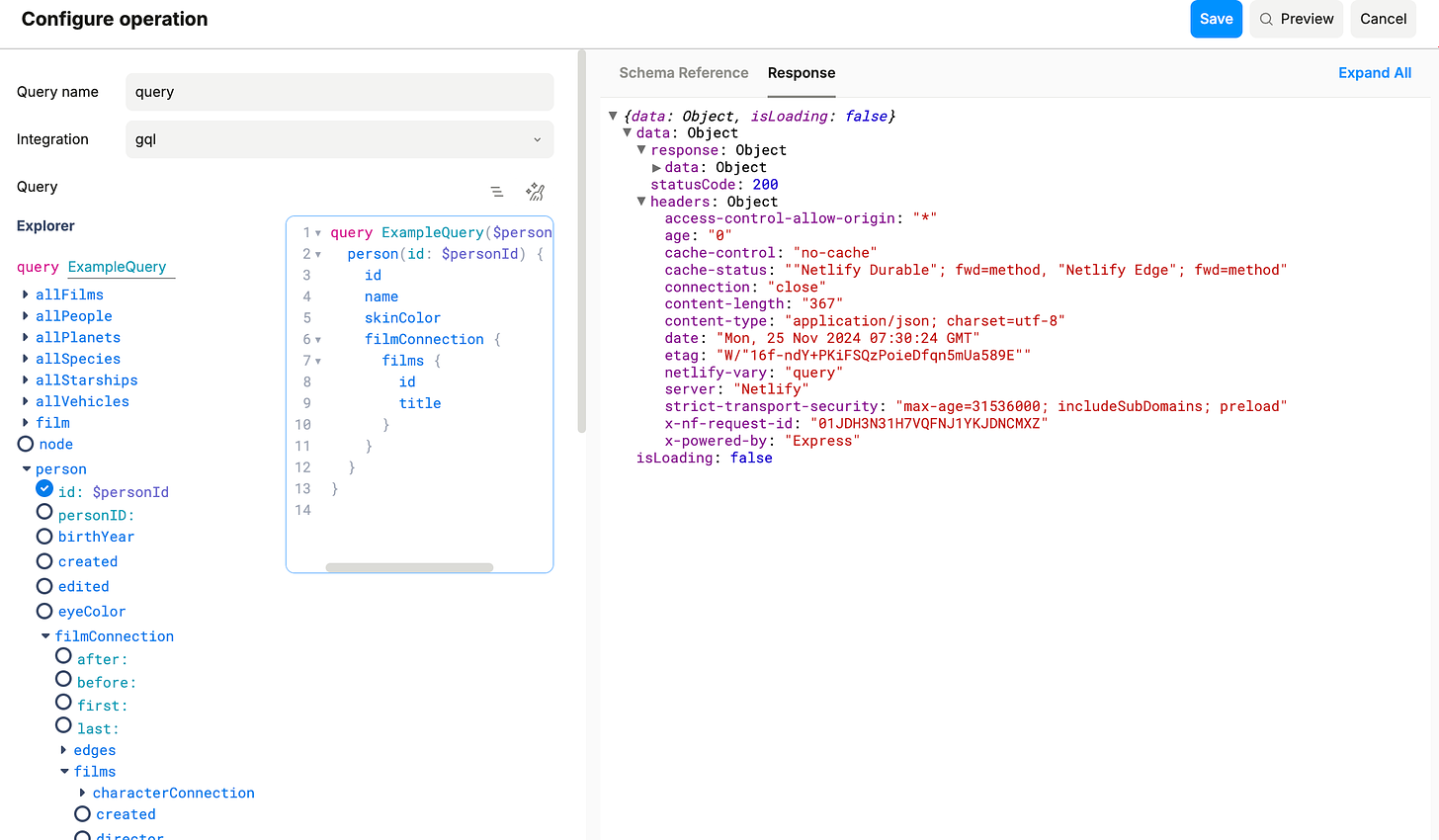Enable the personID argument

coord(44,512)
